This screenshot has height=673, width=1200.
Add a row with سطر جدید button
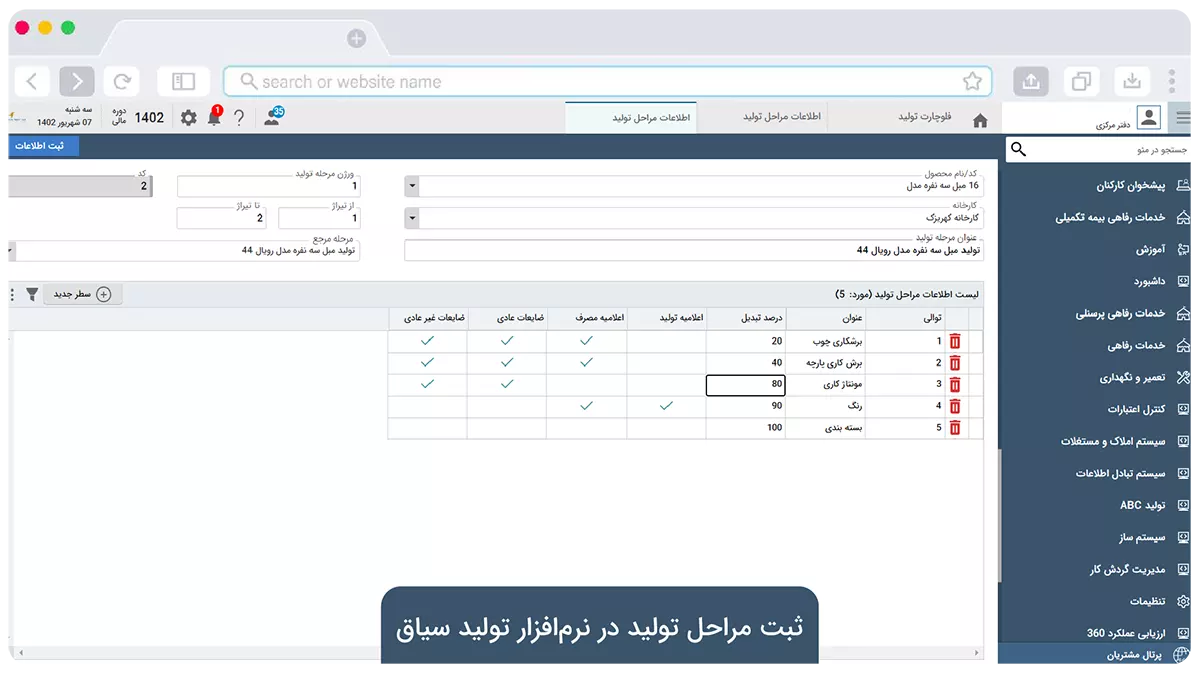82,294
